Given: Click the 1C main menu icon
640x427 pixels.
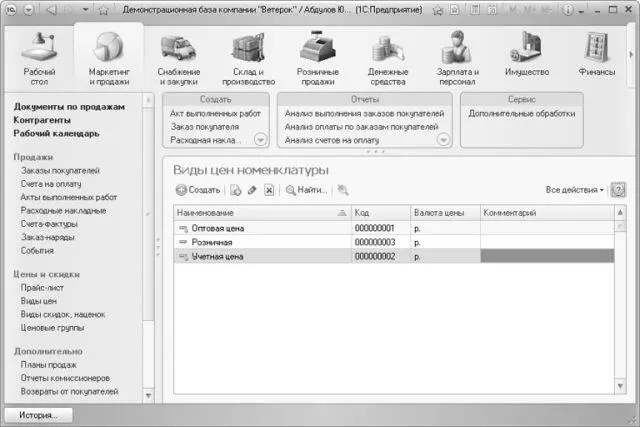Looking at the screenshot, I should click(x=11, y=10).
